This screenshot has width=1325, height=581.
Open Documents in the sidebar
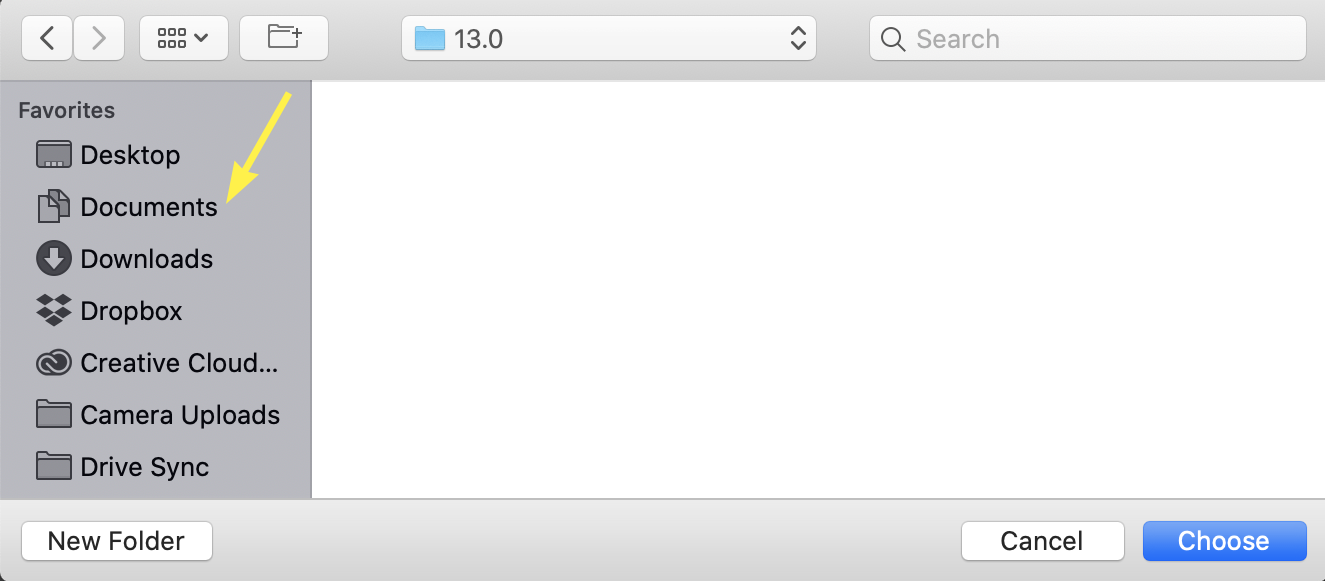156,207
